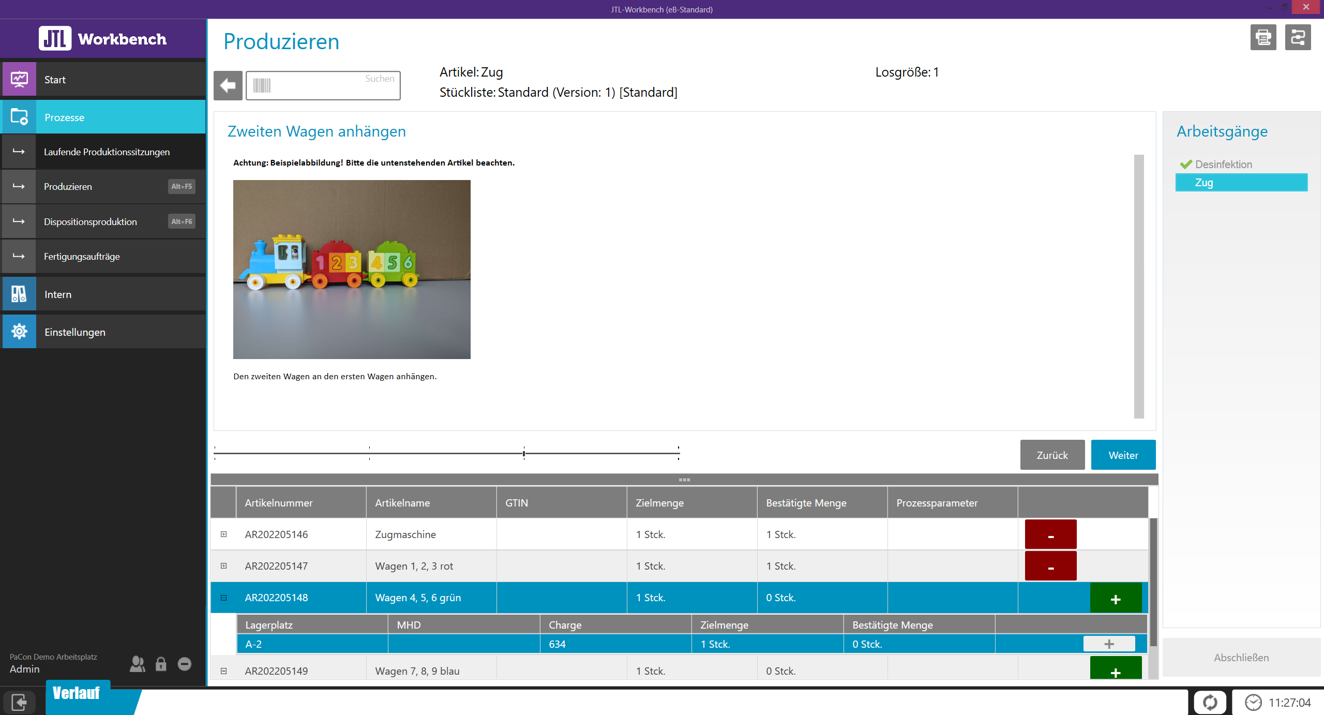Click the user switch icon near Admin

point(137,664)
